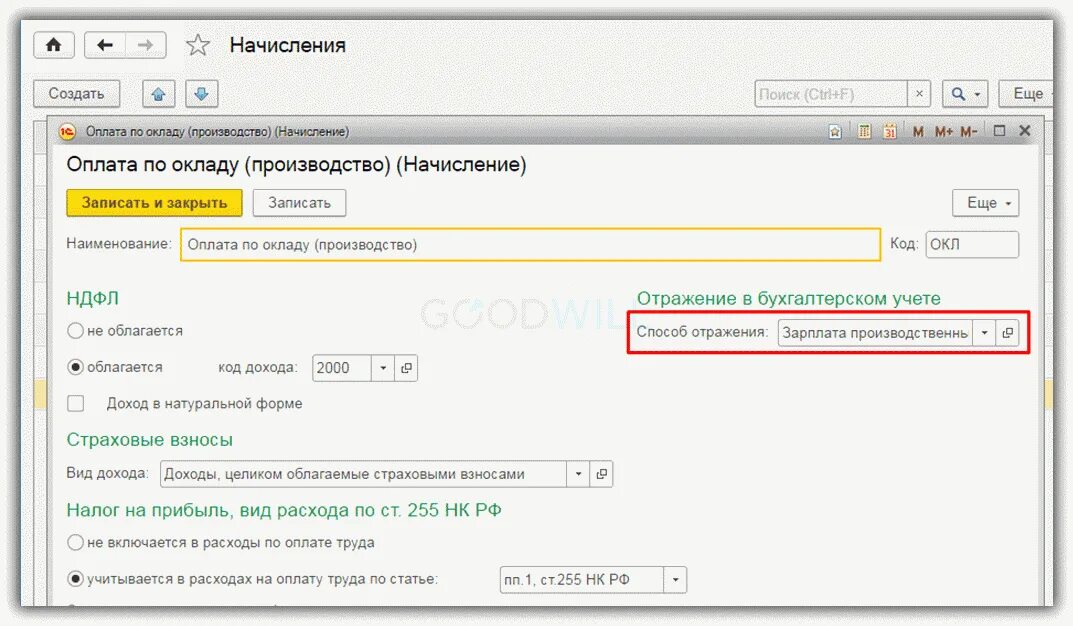The width and height of the screenshot is (1073, 626).
Task: Click into the Наименование input field
Action: (530, 245)
